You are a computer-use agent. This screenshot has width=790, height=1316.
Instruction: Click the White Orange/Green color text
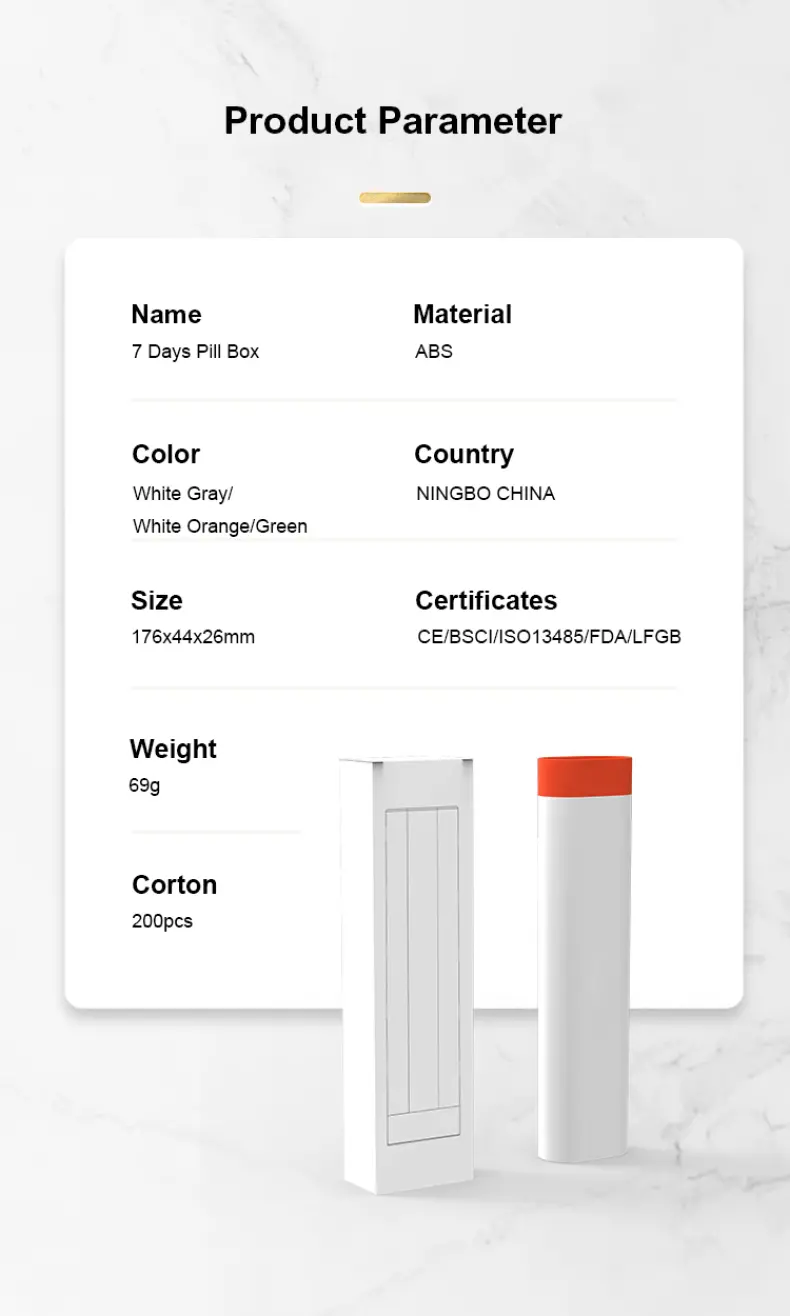tap(220, 526)
